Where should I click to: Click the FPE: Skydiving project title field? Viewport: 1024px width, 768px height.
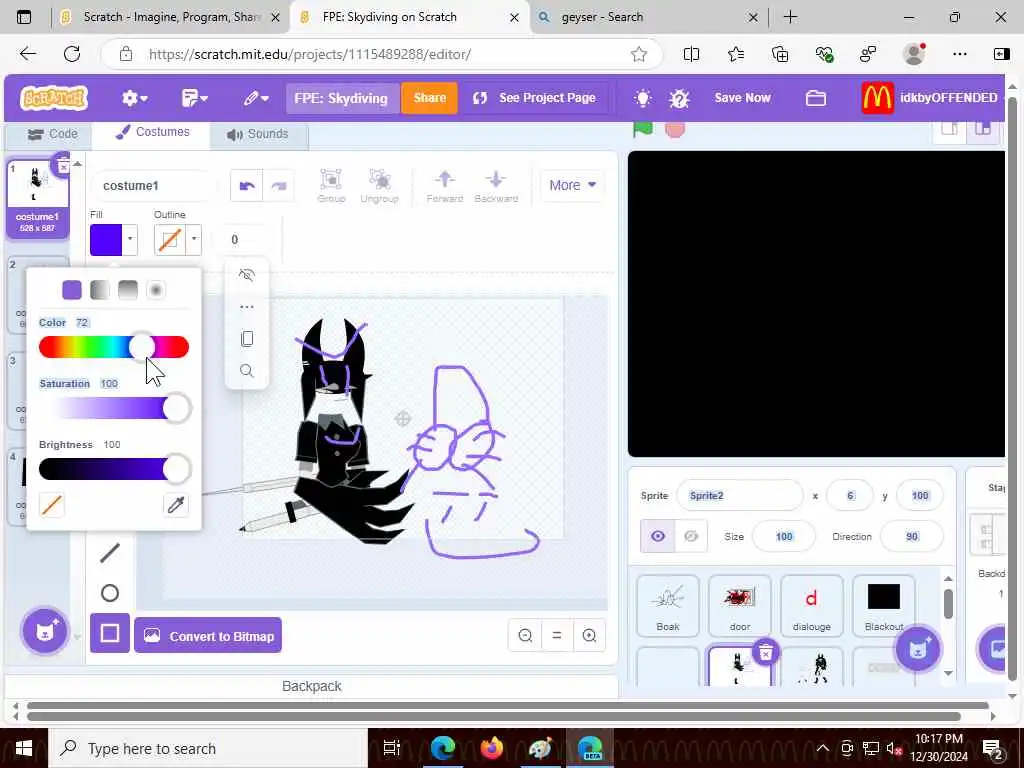(342, 98)
